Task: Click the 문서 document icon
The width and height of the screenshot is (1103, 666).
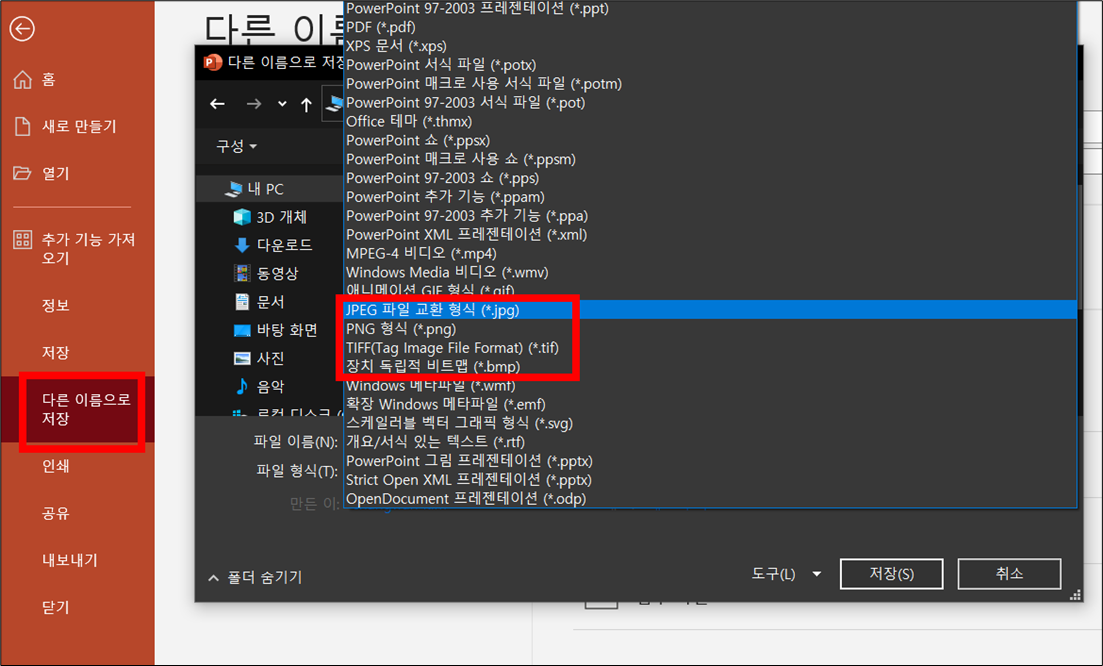Action: [242, 302]
